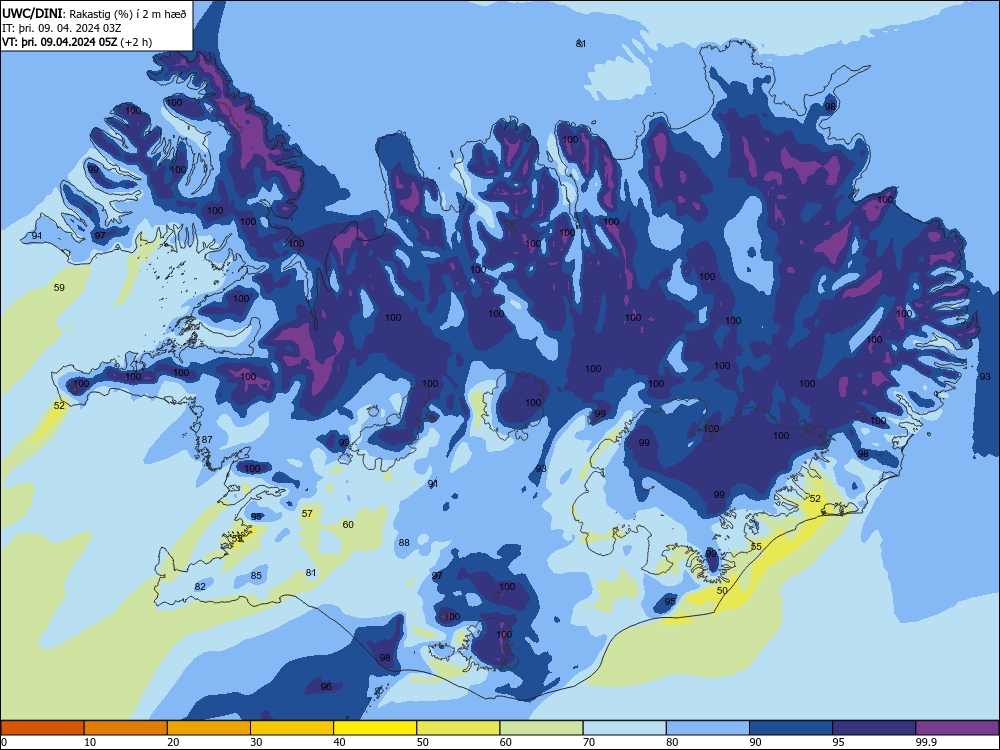The image size is (1000, 750).
Task: Select the map value '82'
Action: [200, 587]
